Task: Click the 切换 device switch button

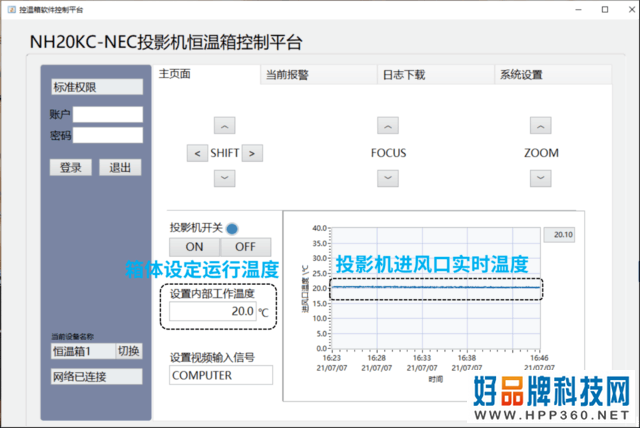Action: 129,351
